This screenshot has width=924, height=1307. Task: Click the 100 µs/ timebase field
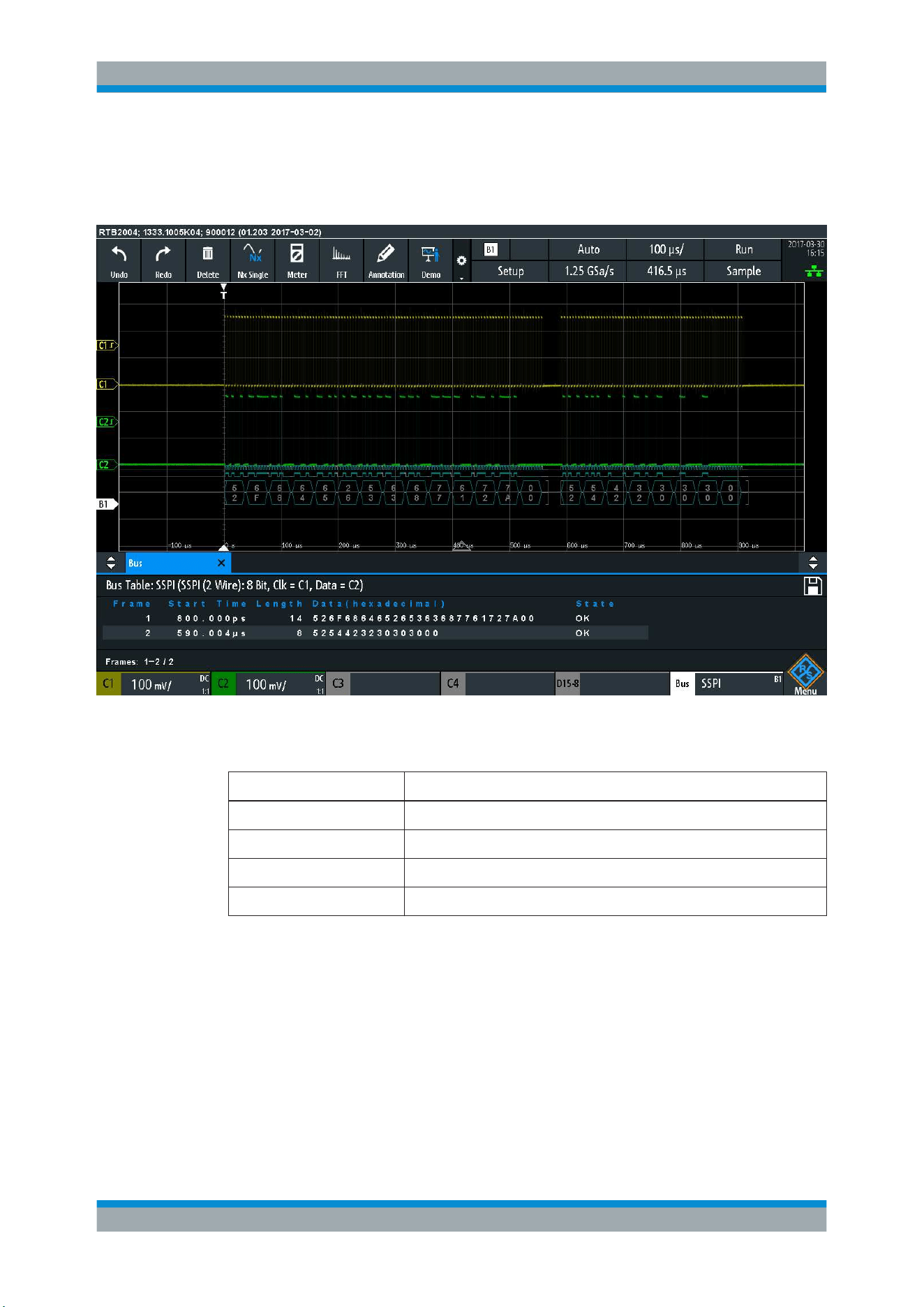pos(666,249)
